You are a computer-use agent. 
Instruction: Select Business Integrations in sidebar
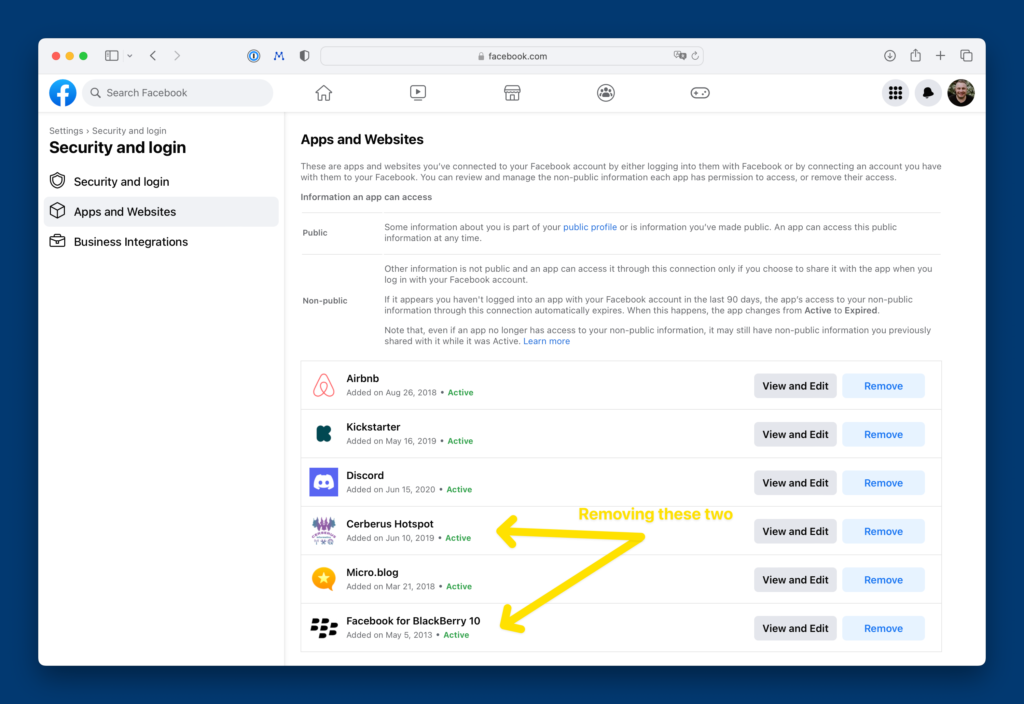[x=130, y=242]
